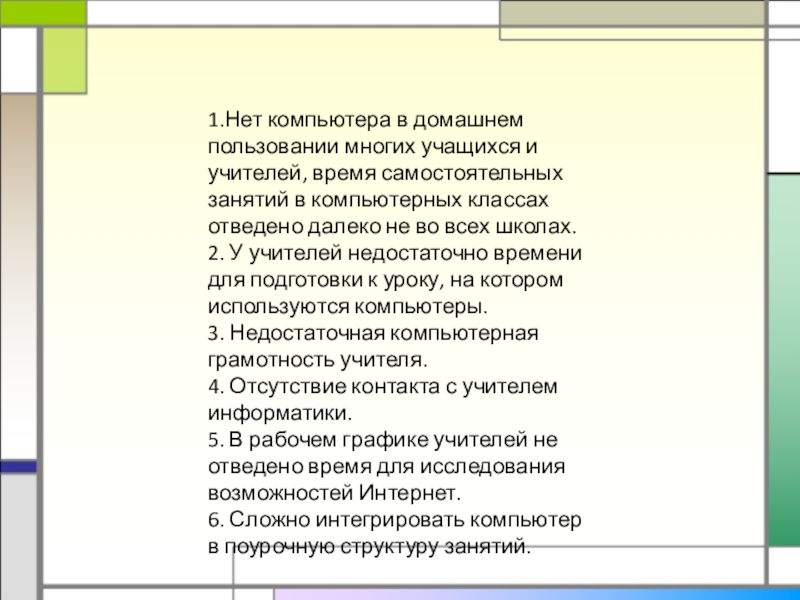Viewport: 800px width, 600px height.
Task: Click the line '5. В рабочем графике учителей не'
Action: (x=383, y=440)
